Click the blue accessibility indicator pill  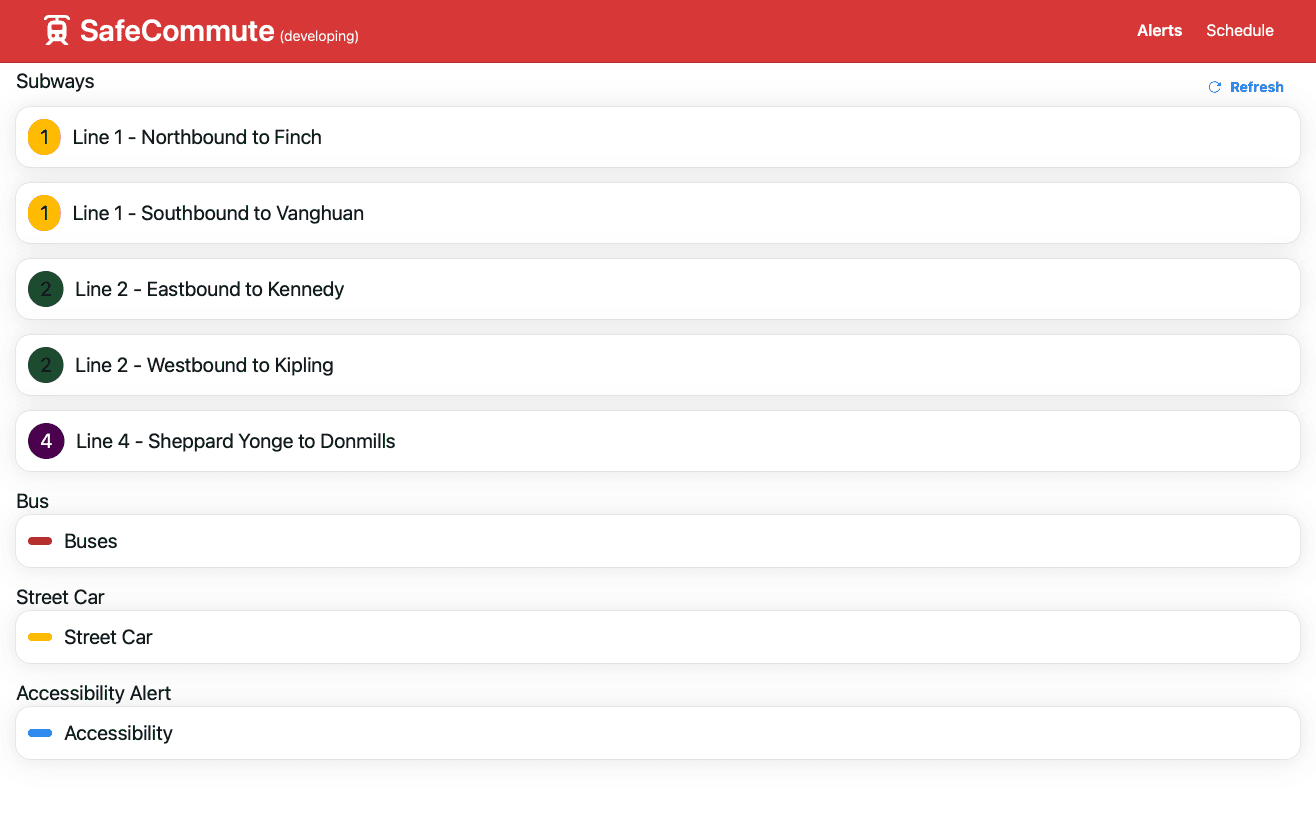click(x=39, y=732)
